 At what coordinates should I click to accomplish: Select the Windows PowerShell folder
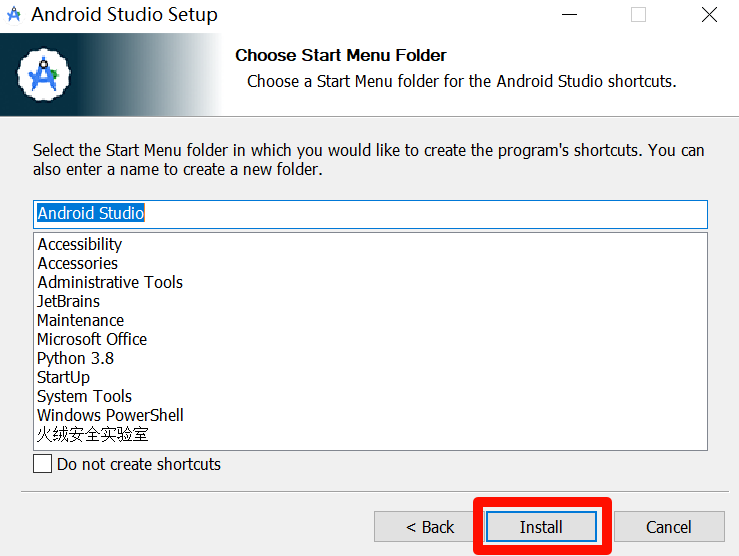(x=111, y=415)
